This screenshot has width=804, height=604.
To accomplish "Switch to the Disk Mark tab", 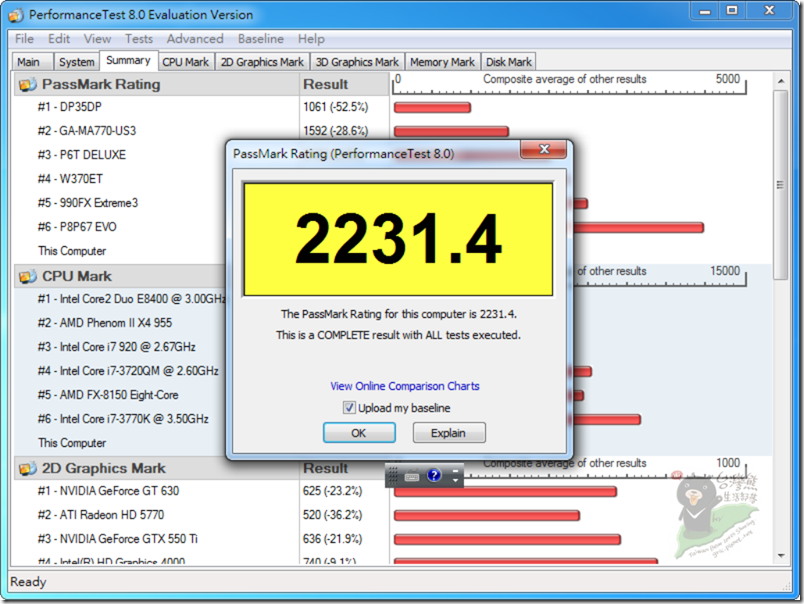I will point(509,62).
